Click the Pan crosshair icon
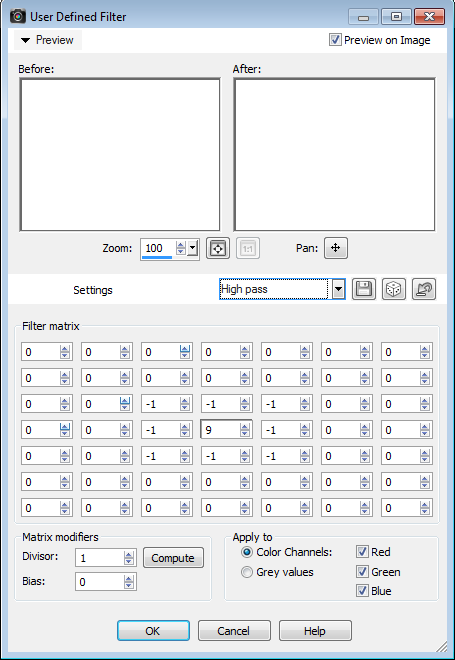This screenshot has height=660, width=455. pyautogui.click(x=335, y=248)
